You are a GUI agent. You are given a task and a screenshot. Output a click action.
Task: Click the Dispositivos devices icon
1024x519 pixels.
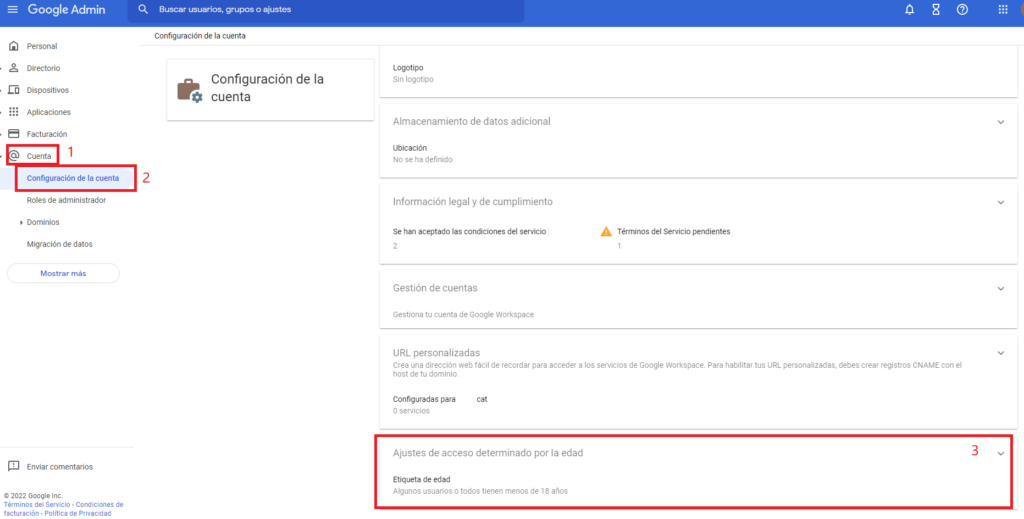(13, 90)
